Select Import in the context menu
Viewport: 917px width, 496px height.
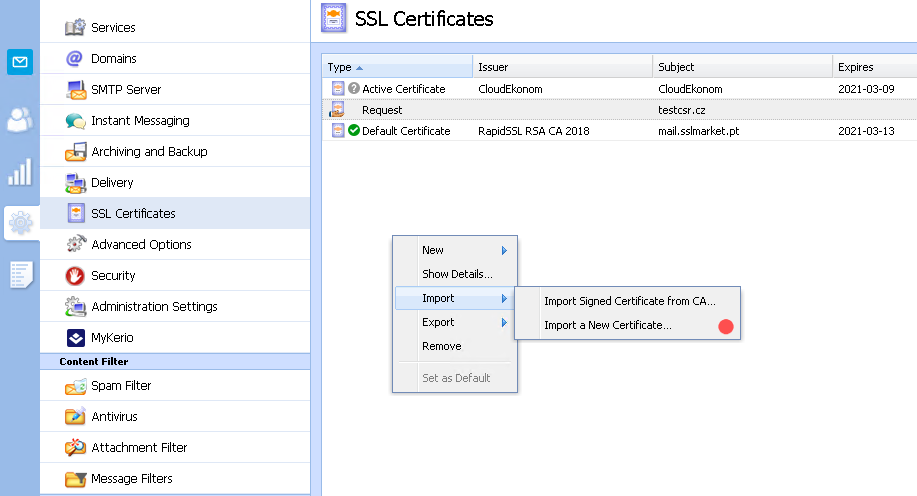click(455, 298)
